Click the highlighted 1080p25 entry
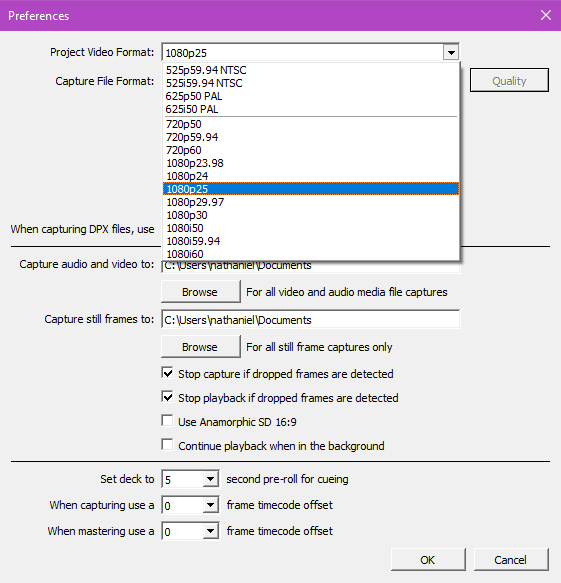 click(311, 189)
